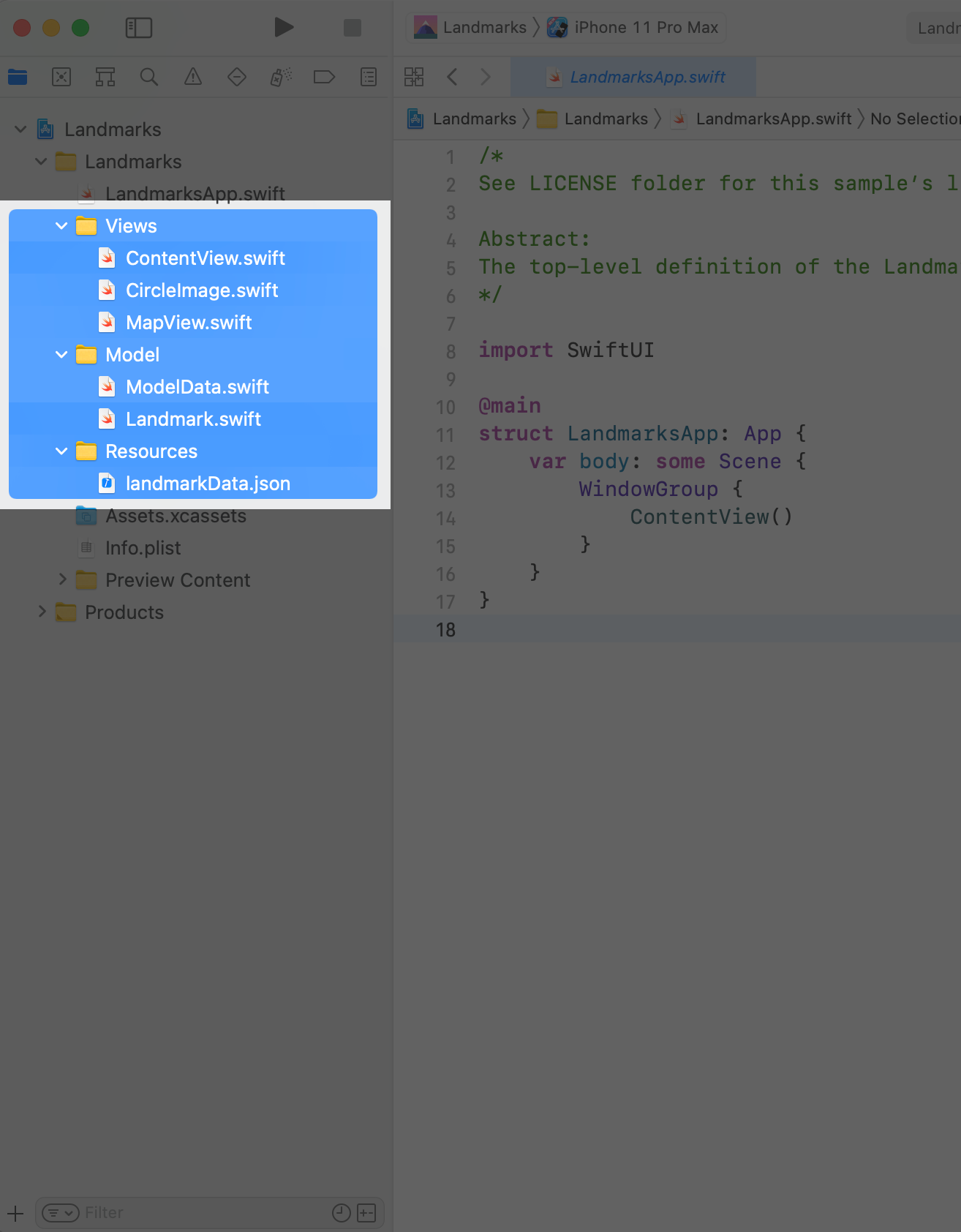
Task: Select the LandmarksApp.swift editor tab
Action: 633,77
